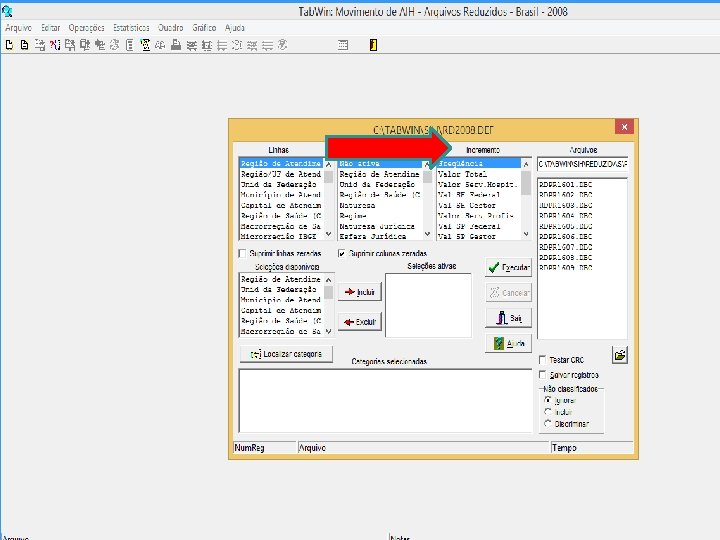Click Incremento list scroll-up arrow
720x540 pixels.
point(526,164)
